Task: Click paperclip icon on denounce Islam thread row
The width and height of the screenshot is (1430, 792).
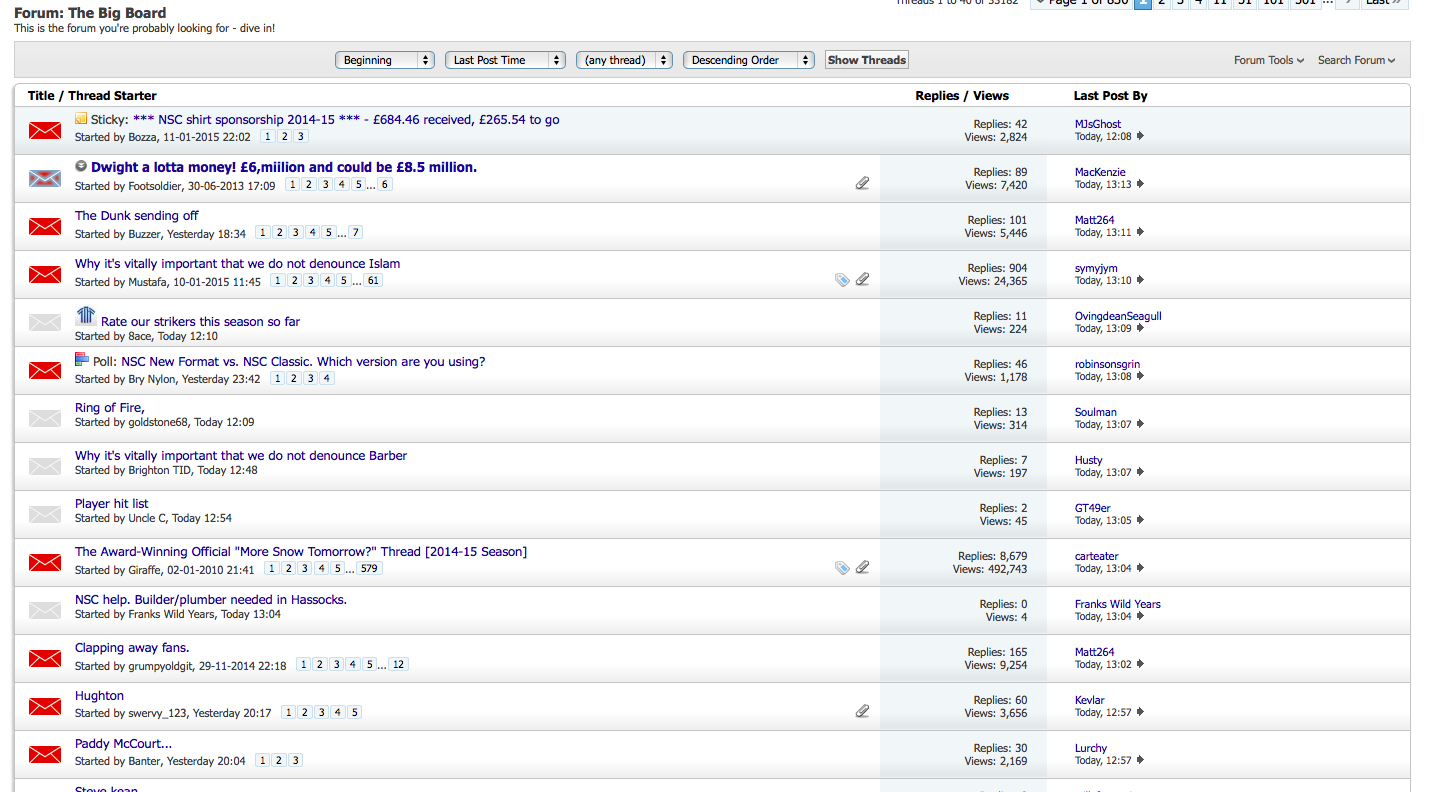Action: (x=862, y=279)
